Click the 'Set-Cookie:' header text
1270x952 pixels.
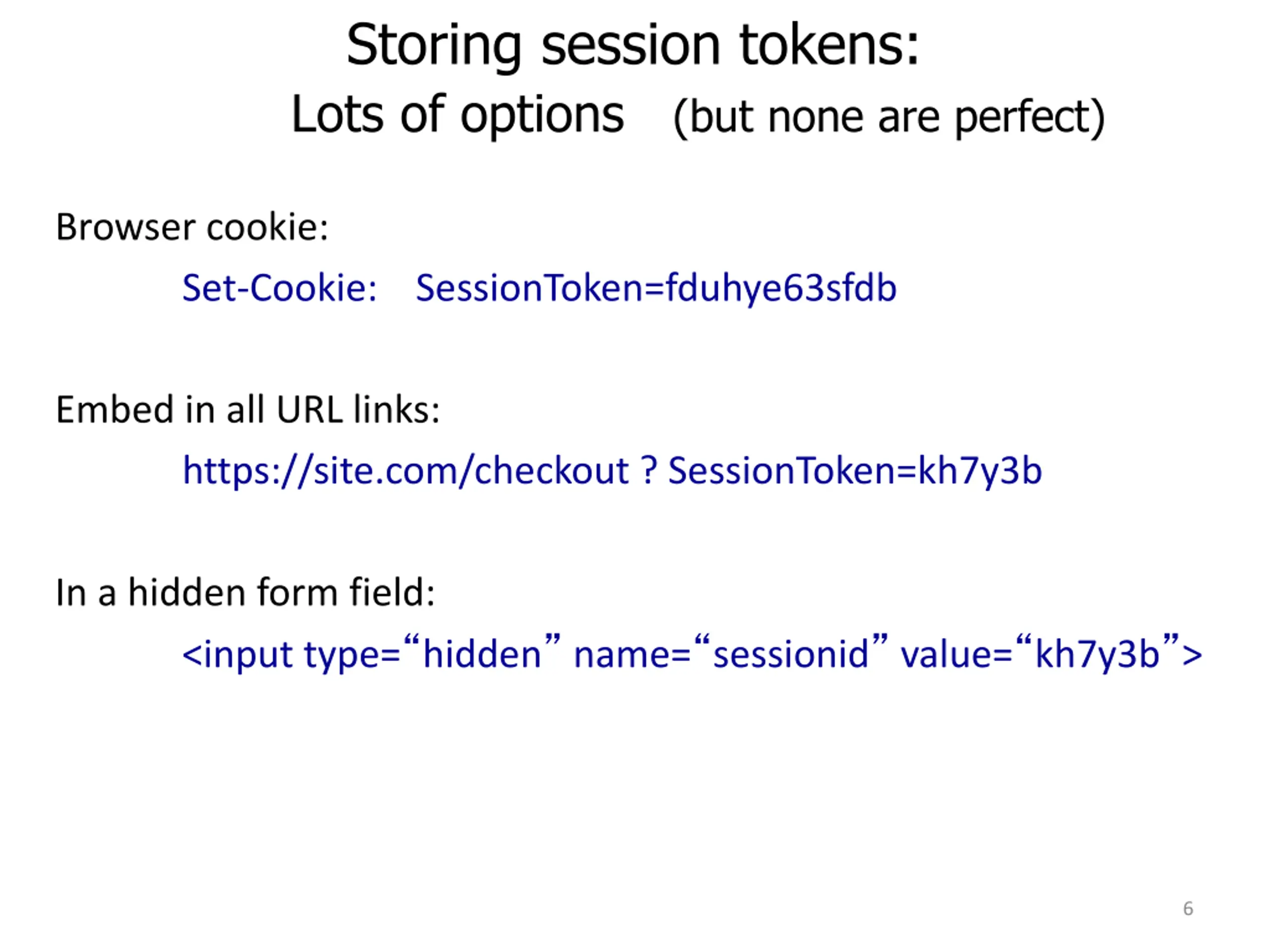pos(280,288)
